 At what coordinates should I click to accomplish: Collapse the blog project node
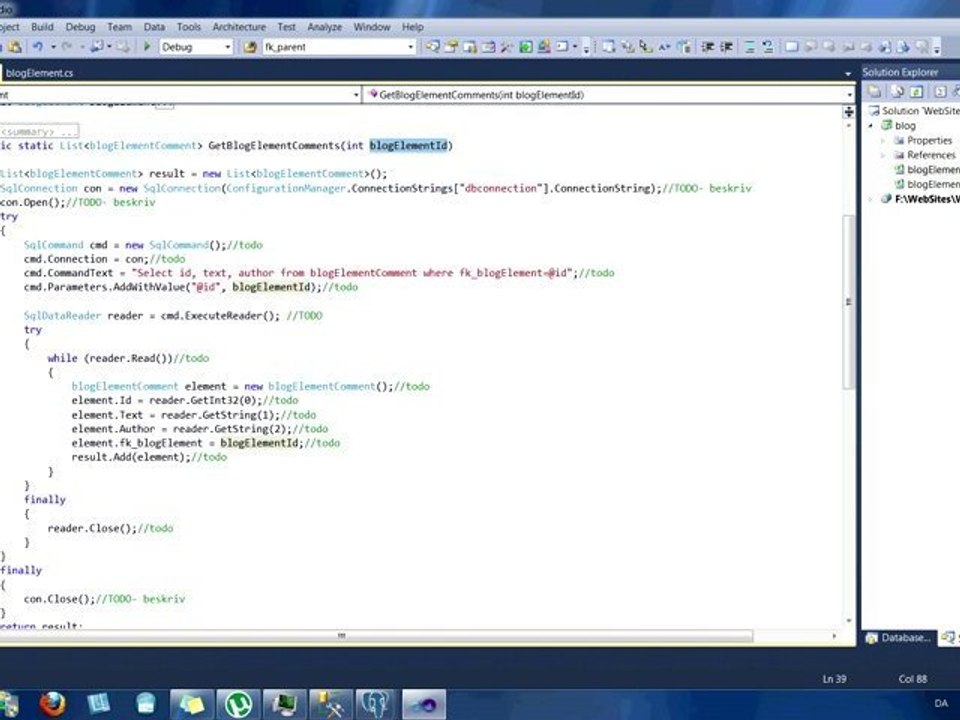(x=871, y=126)
